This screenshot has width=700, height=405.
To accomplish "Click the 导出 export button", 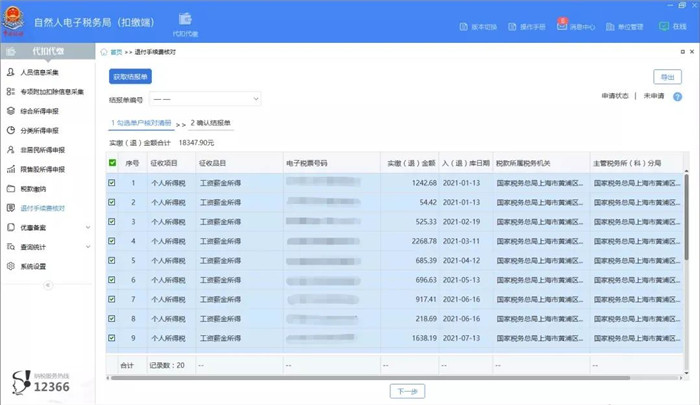I will pos(667,76).
